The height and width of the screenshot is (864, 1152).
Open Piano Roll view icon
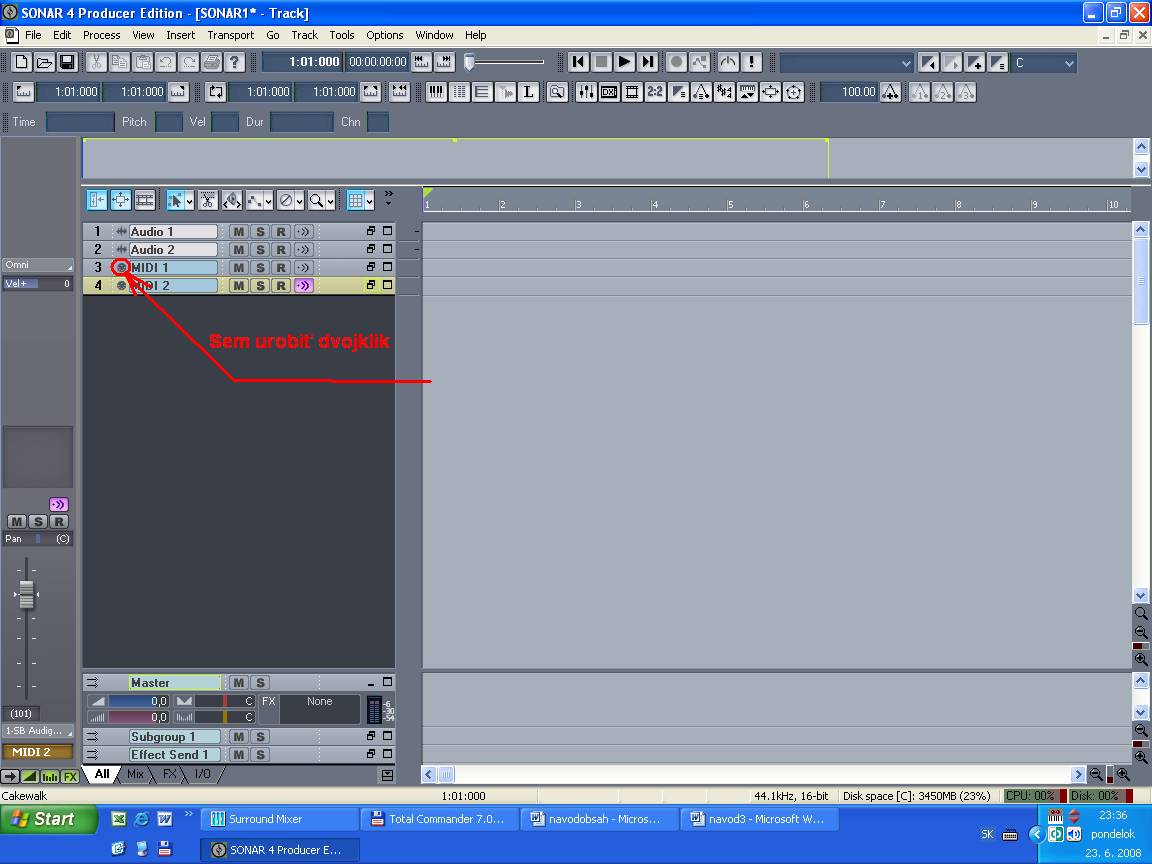pos(436,92)
